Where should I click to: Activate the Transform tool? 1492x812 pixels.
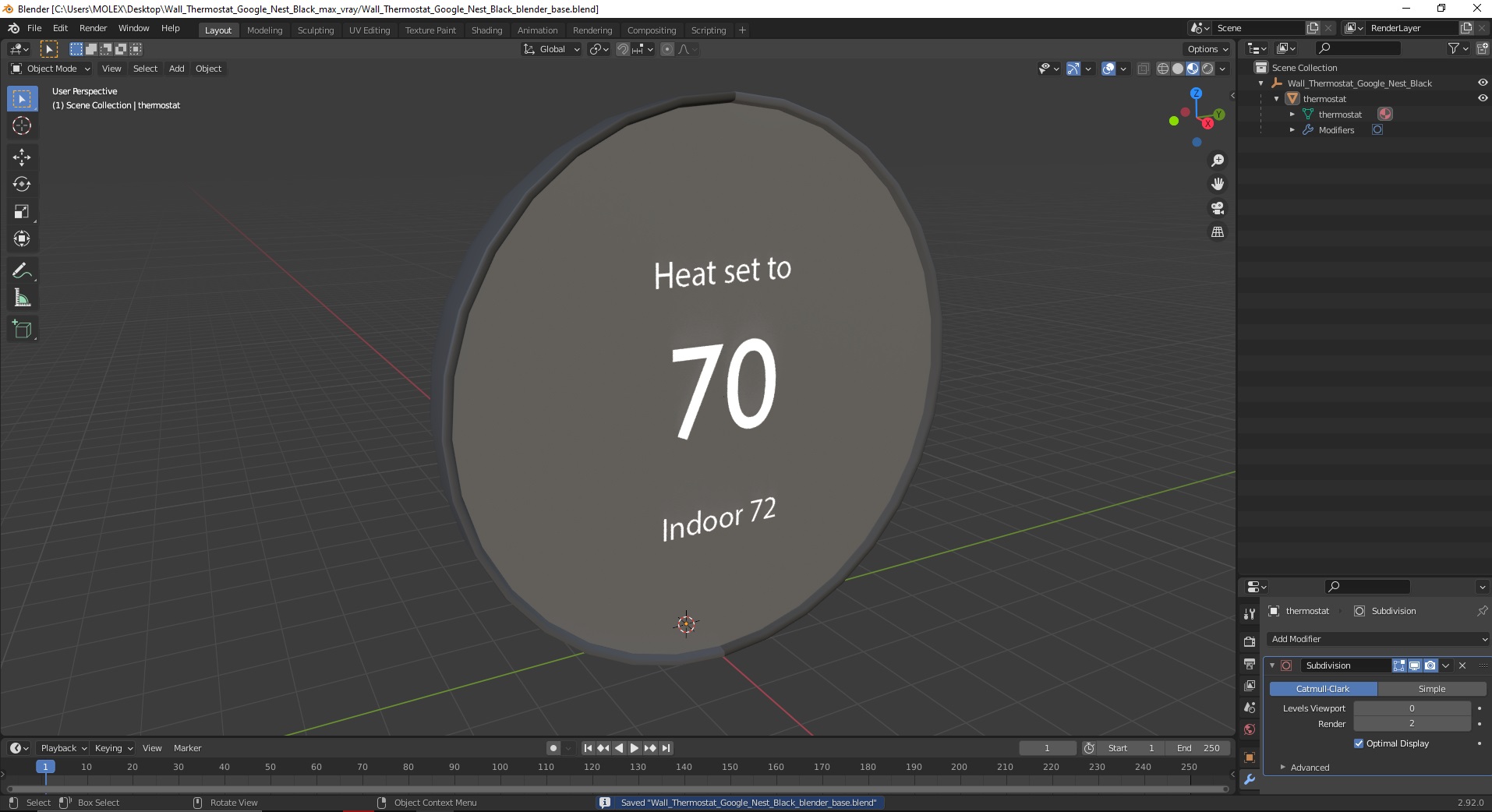click(x=22, y=238)
